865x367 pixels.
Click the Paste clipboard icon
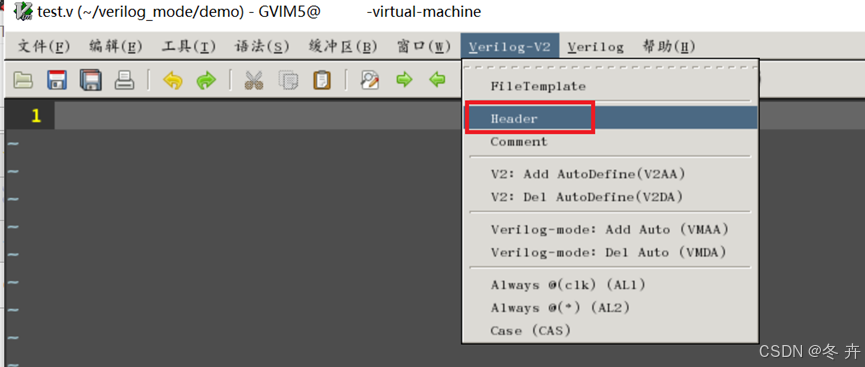322,80
